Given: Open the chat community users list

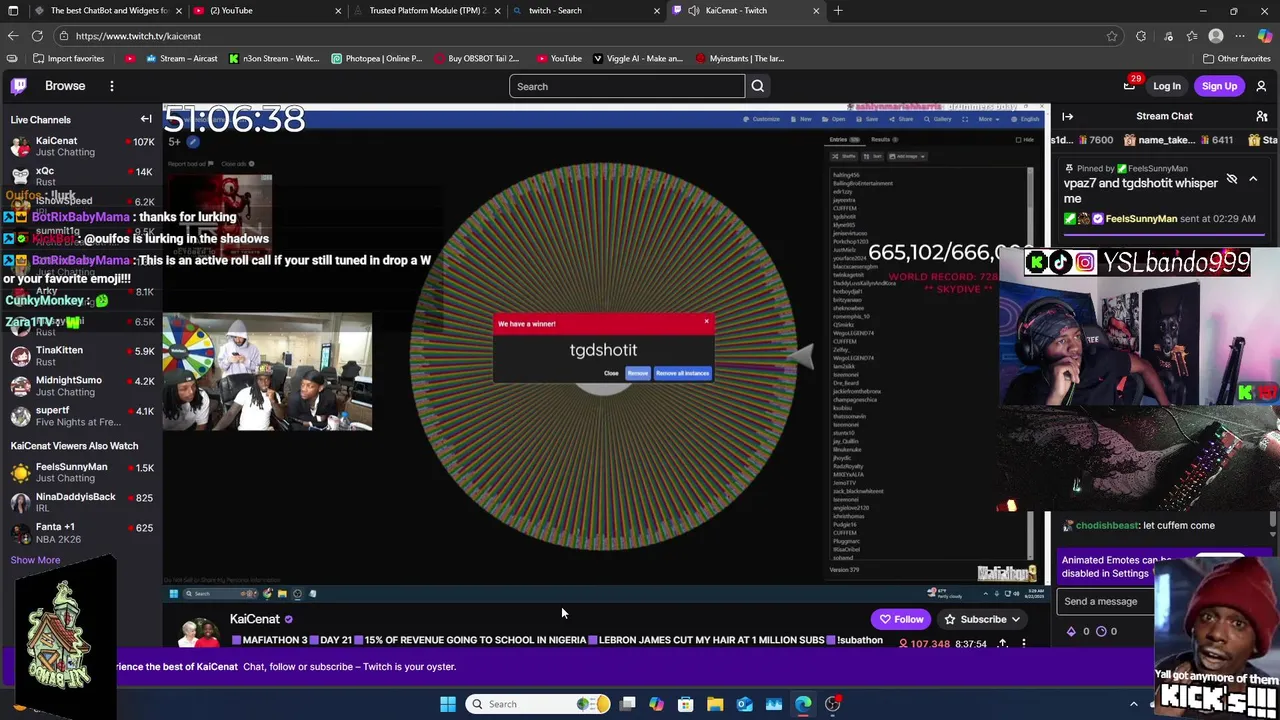Looking at the screenshot, I should (1262, 117).
